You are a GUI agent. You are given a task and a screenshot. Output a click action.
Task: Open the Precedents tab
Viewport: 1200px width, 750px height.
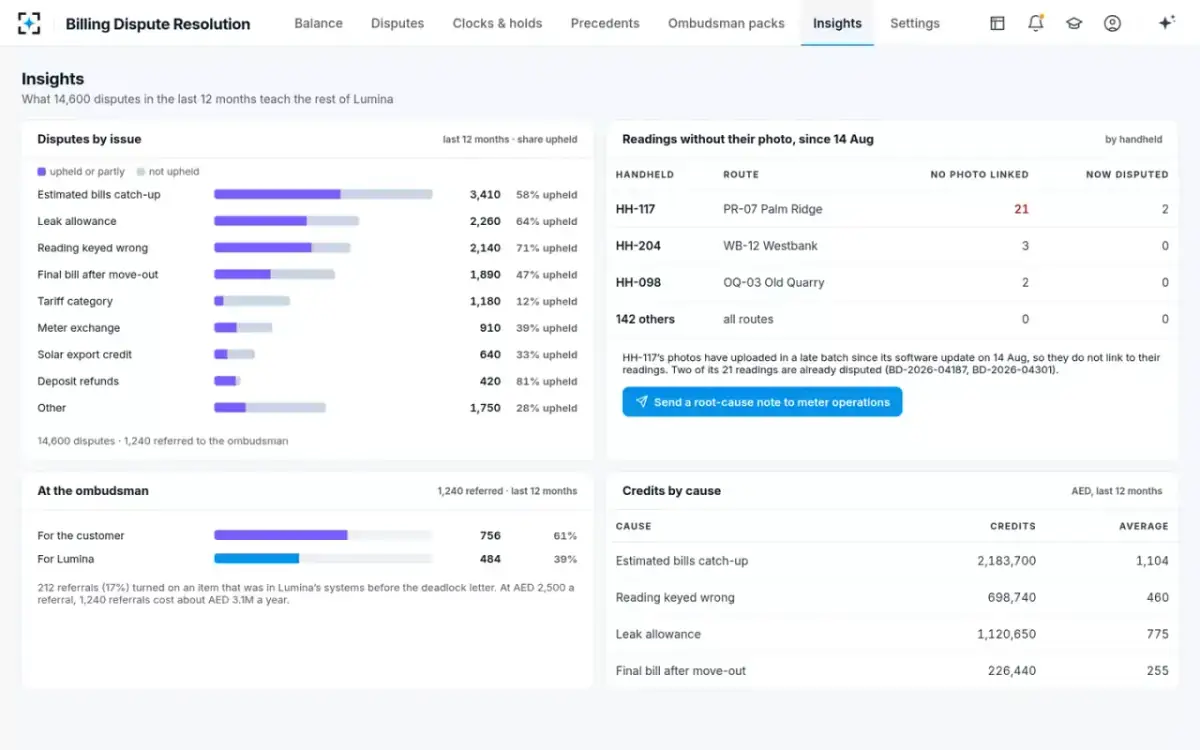coord(605,23)
